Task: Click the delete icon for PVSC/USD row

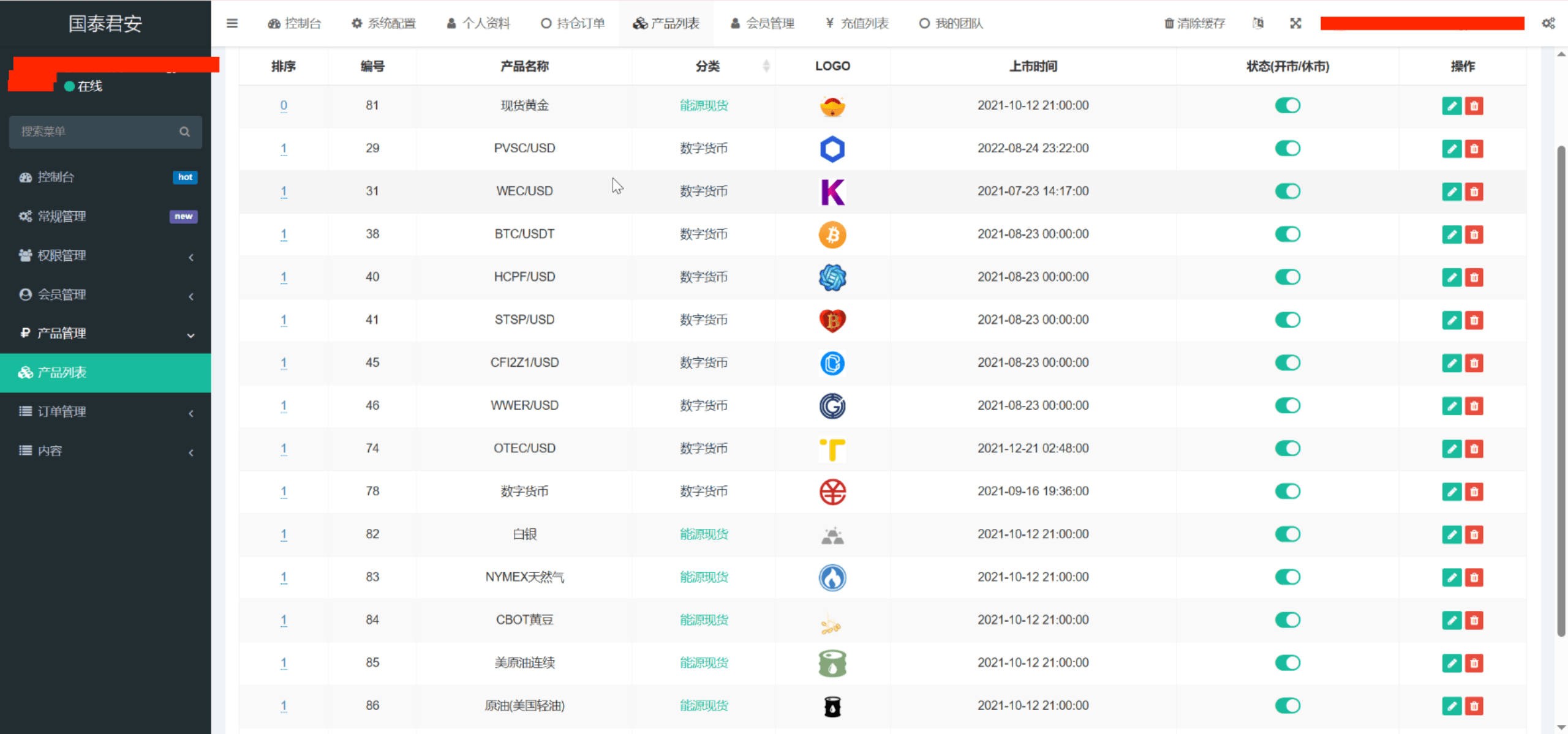Action: [x=1474, y=149]
